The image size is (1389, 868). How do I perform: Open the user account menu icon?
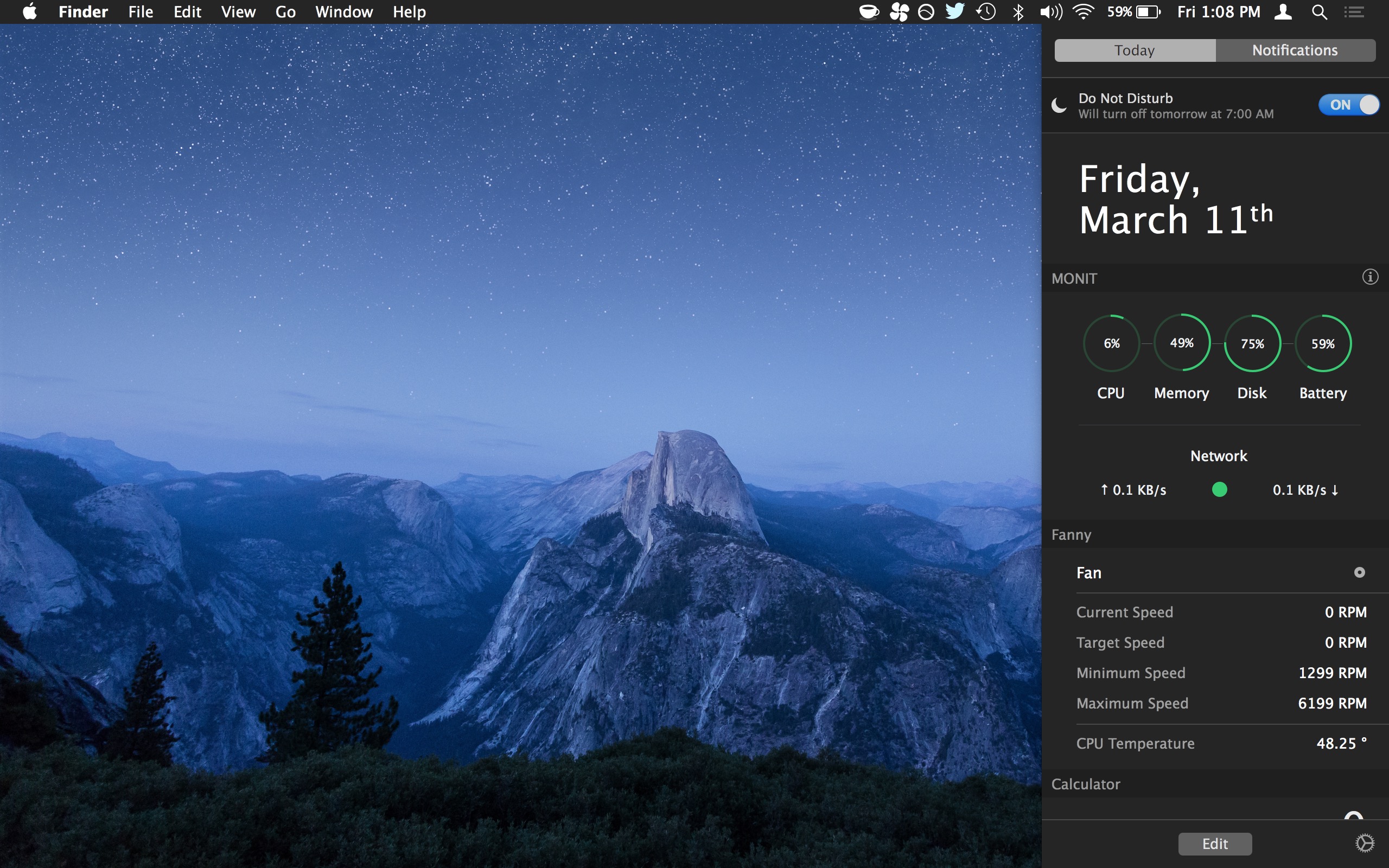click(1283, 12)
